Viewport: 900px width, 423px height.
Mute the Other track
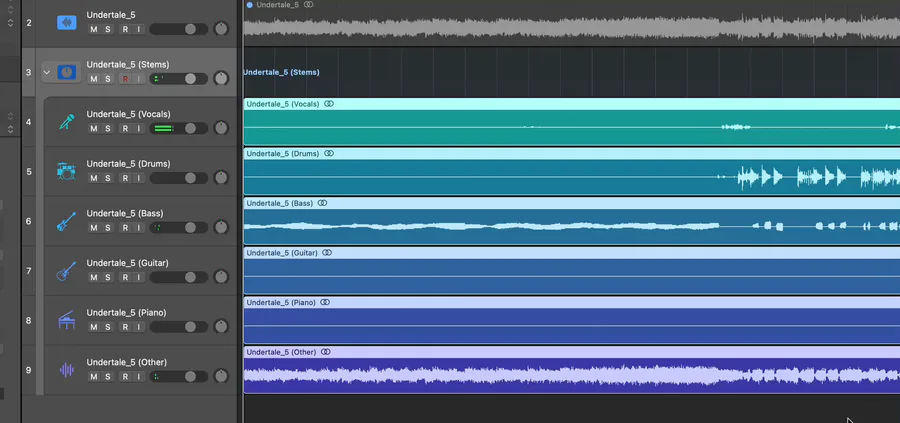click(x=94, y=377)
